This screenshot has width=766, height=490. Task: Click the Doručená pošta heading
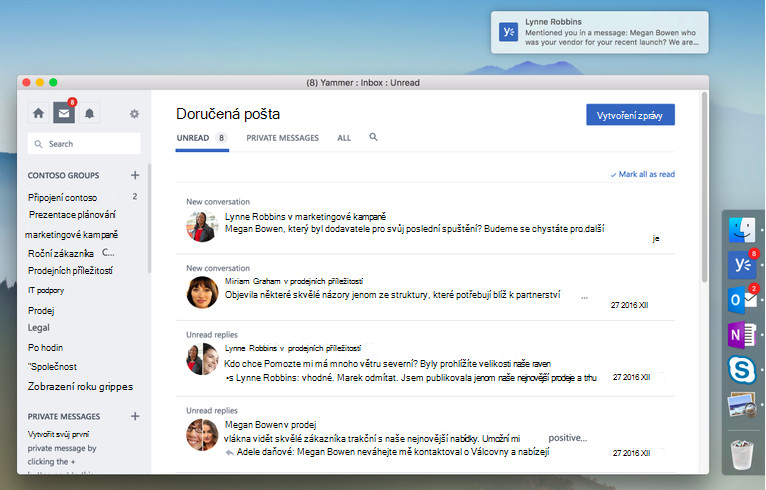click(x=228, y=114)
